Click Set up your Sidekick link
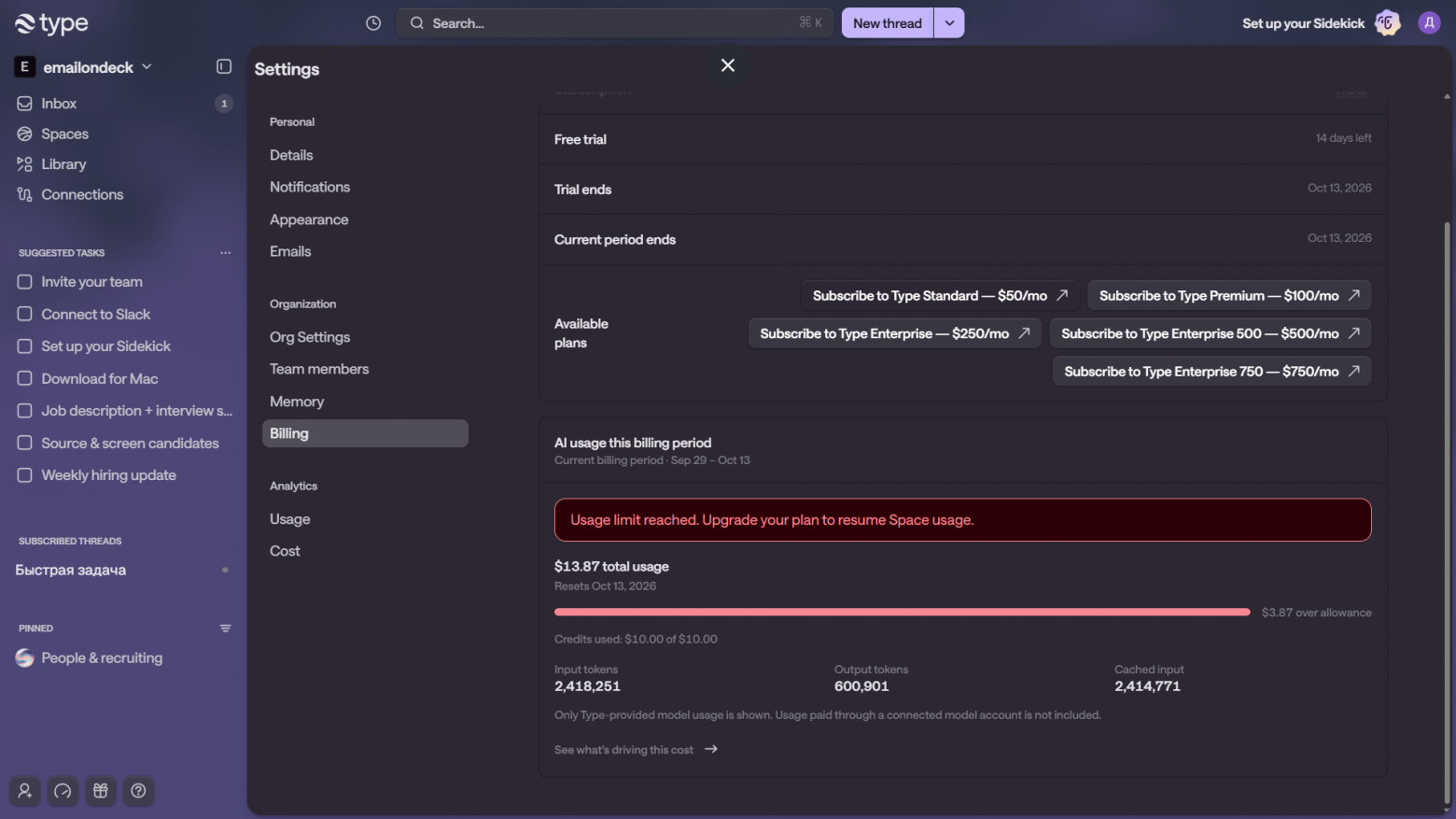 [x=1303, y=23]
